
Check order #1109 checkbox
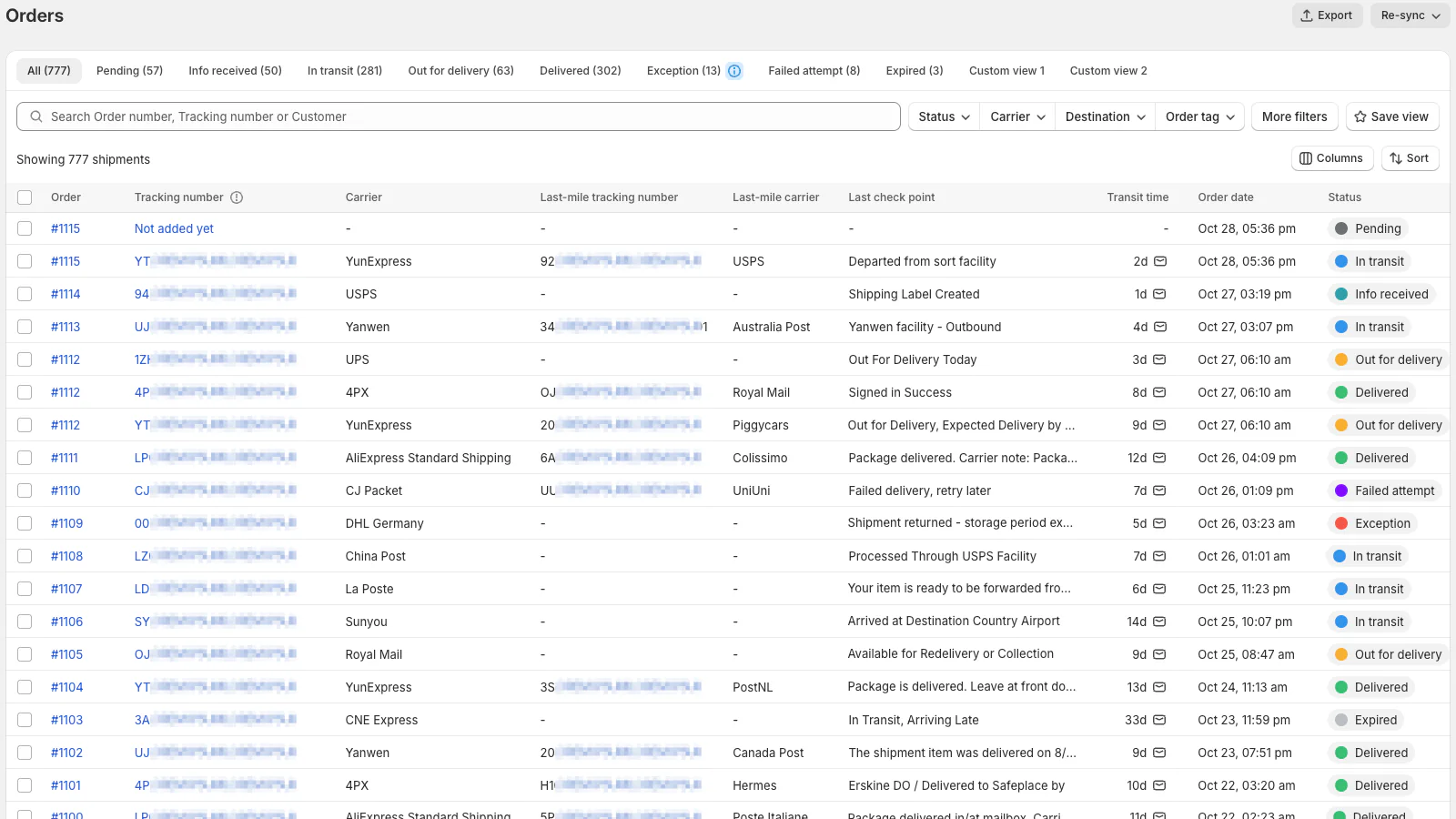tap(25, 523)
